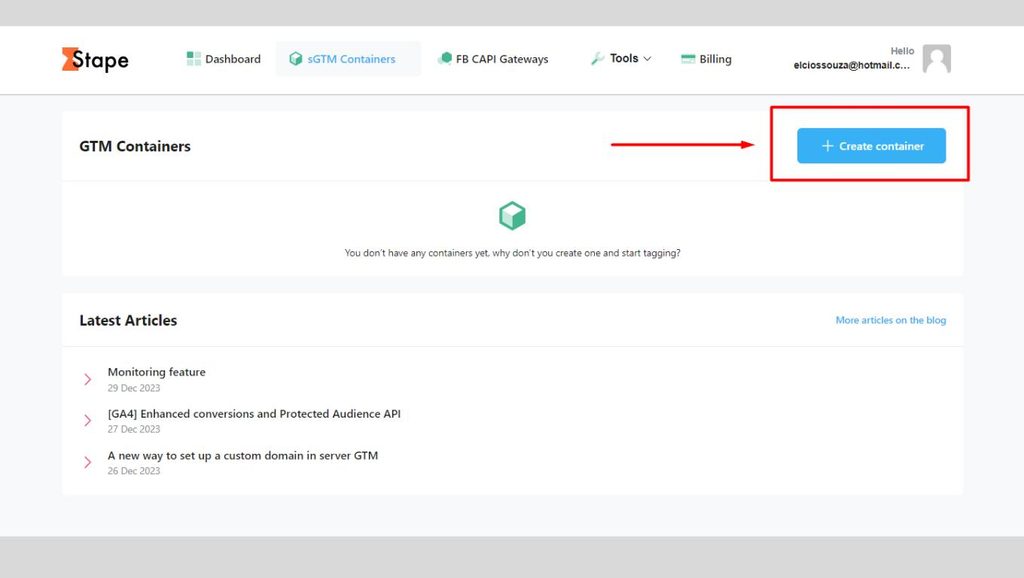1024x578 pixels.
Task: Click the no containers yet message
Action: (x=513, y=253)
